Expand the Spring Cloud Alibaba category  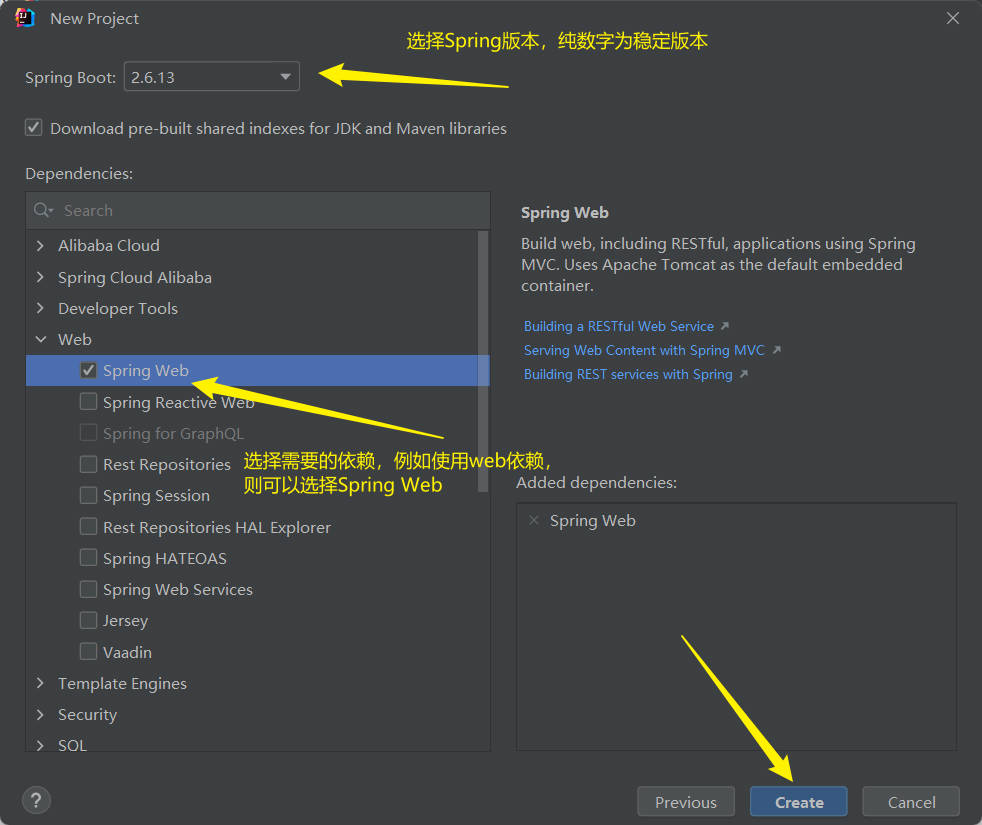tap(41, 277)
